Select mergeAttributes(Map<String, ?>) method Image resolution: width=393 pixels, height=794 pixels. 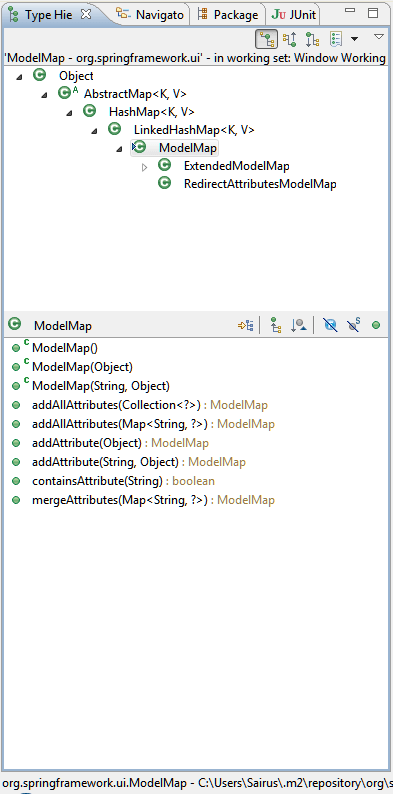pos(153,500)
